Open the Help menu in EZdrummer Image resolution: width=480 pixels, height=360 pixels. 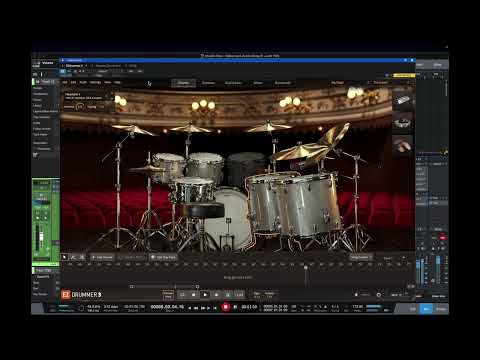[117, 82]
